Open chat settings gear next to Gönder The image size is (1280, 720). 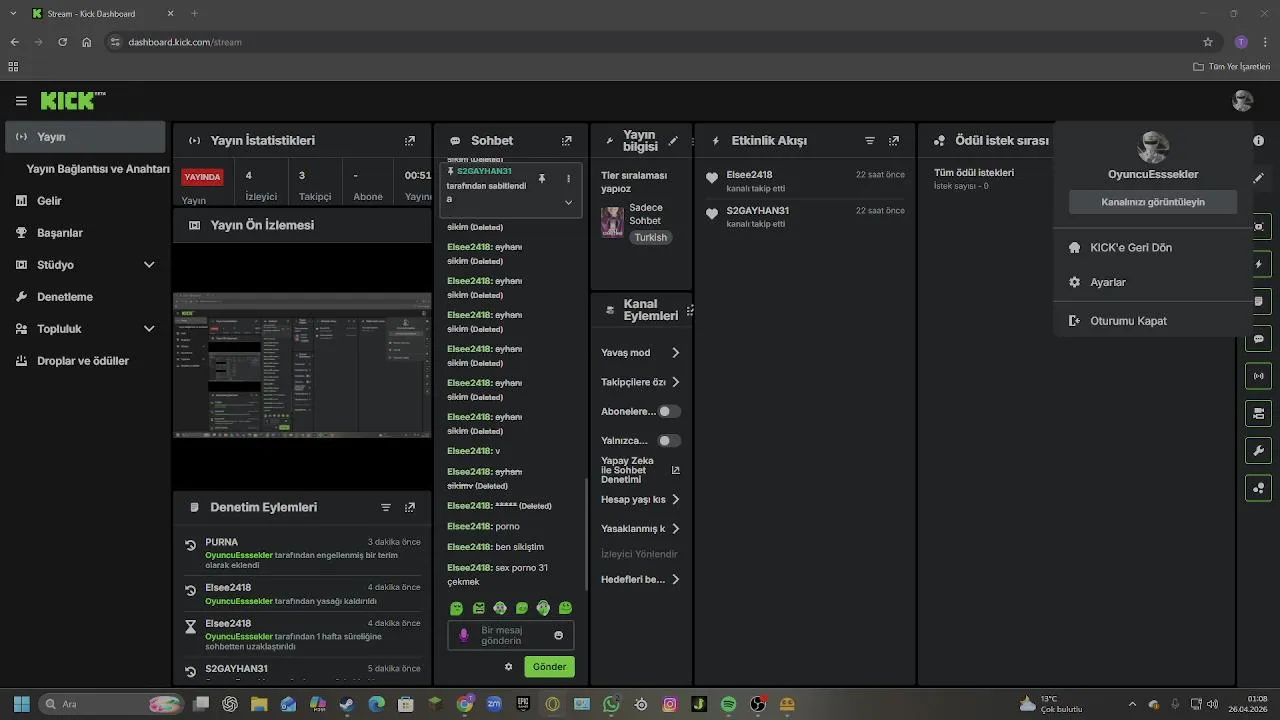508,667
